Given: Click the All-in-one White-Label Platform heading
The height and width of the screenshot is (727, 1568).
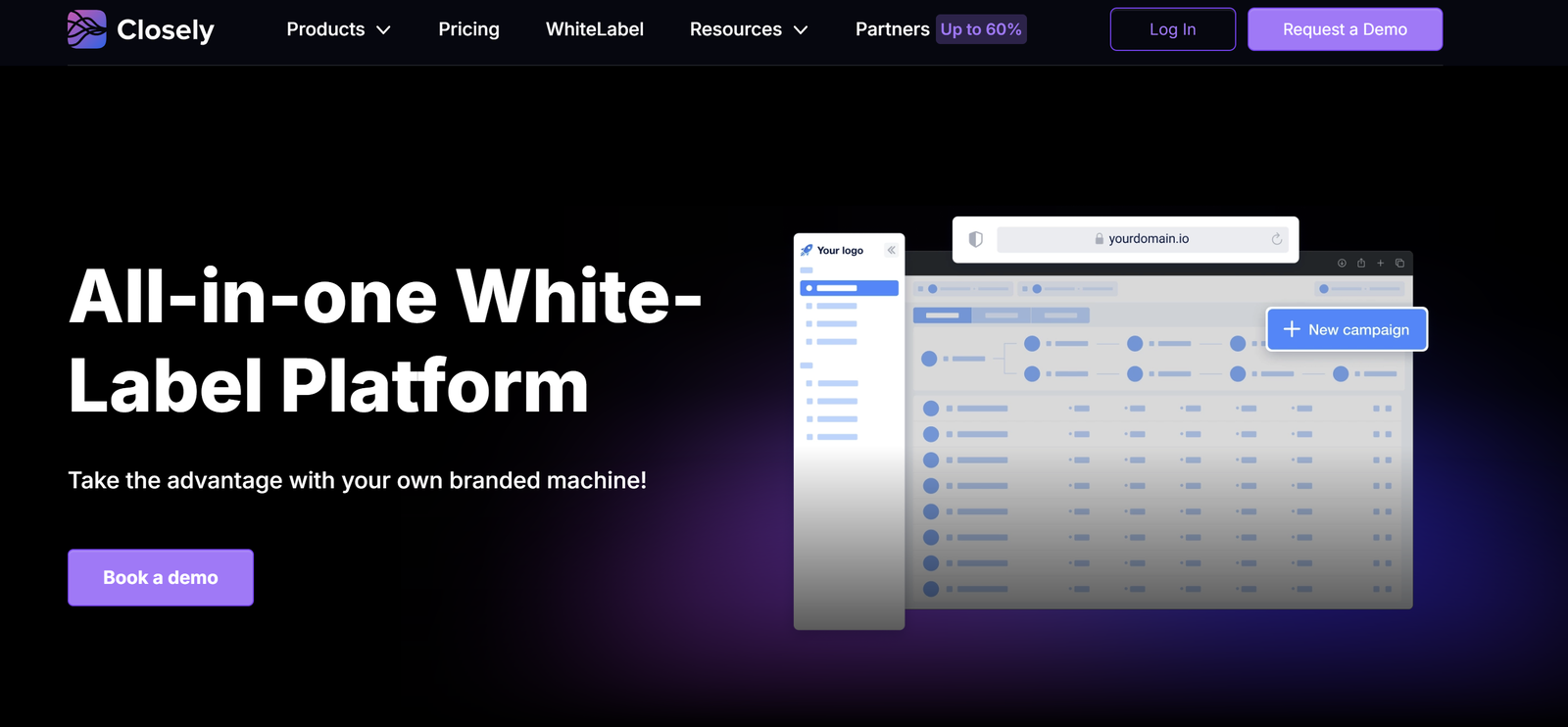Looking at the screenshot, I should (385, 341).
